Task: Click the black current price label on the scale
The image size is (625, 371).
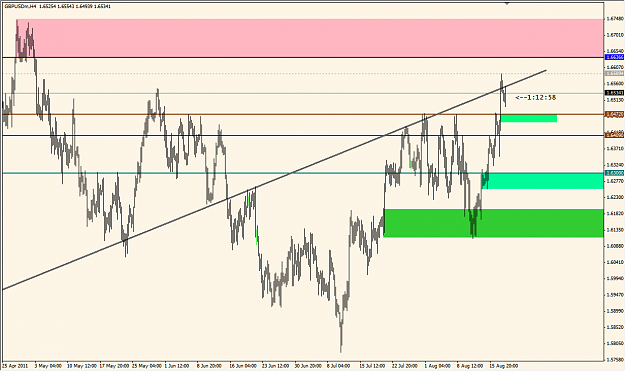Action: click(614, 93)
